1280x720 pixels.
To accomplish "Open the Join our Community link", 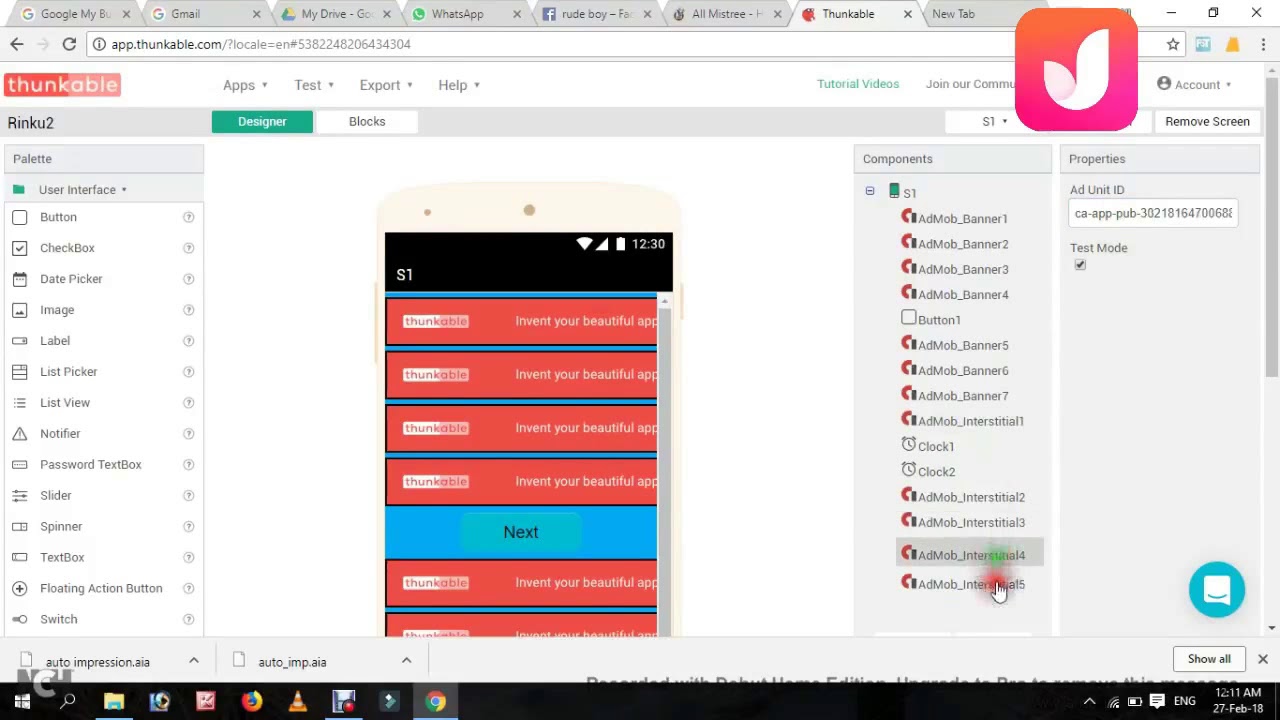I will pyautogui.click(x=970, y=84).
